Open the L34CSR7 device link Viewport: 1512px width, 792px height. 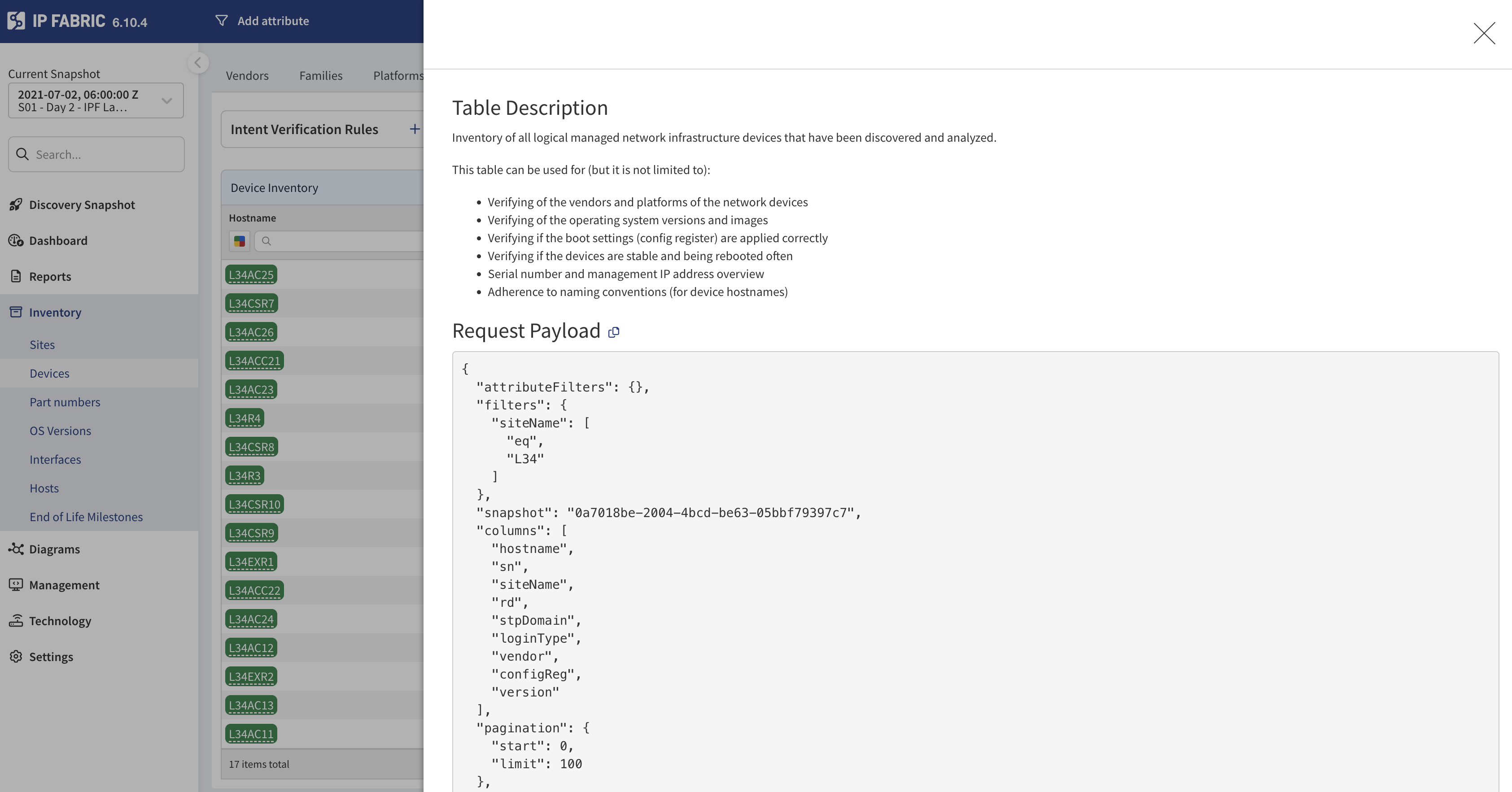251,303
